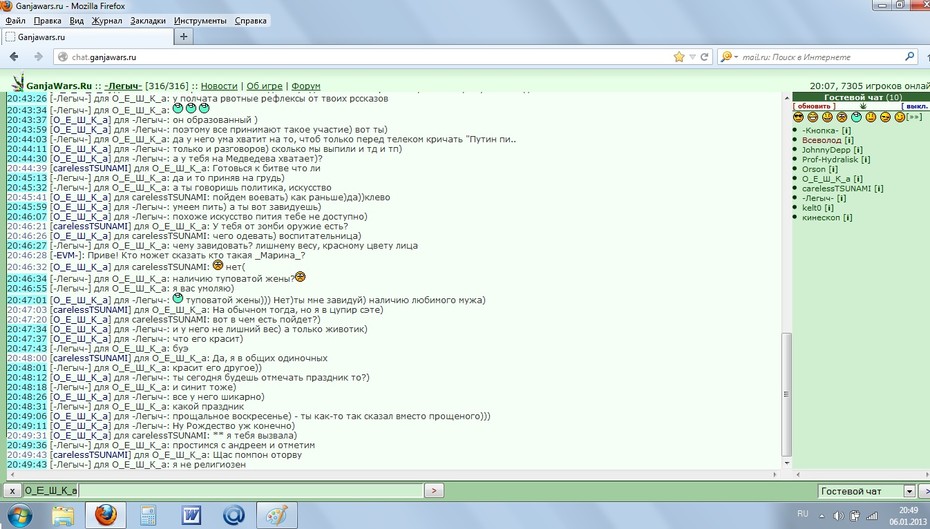
Task: Open the Инструменты menu
Action: click(200, 21)
